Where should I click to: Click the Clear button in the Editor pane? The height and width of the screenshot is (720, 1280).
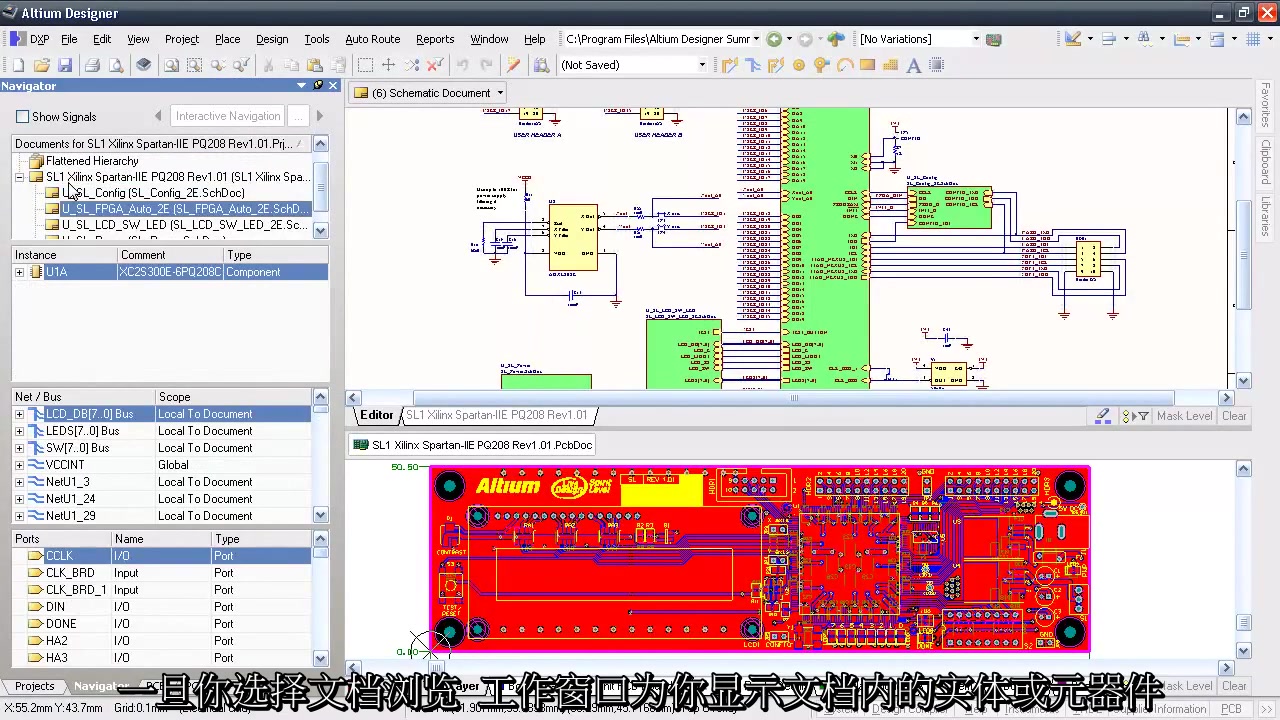1234,415
